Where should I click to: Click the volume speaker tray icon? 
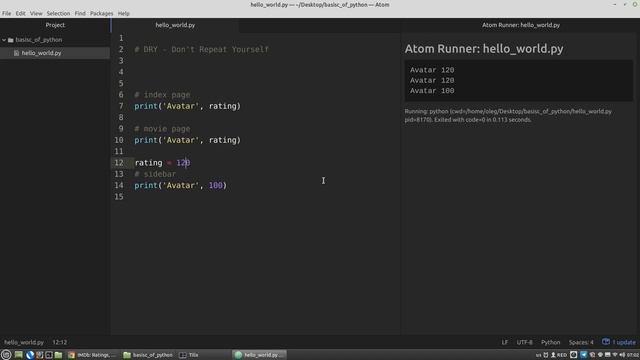tap(622, 355)
